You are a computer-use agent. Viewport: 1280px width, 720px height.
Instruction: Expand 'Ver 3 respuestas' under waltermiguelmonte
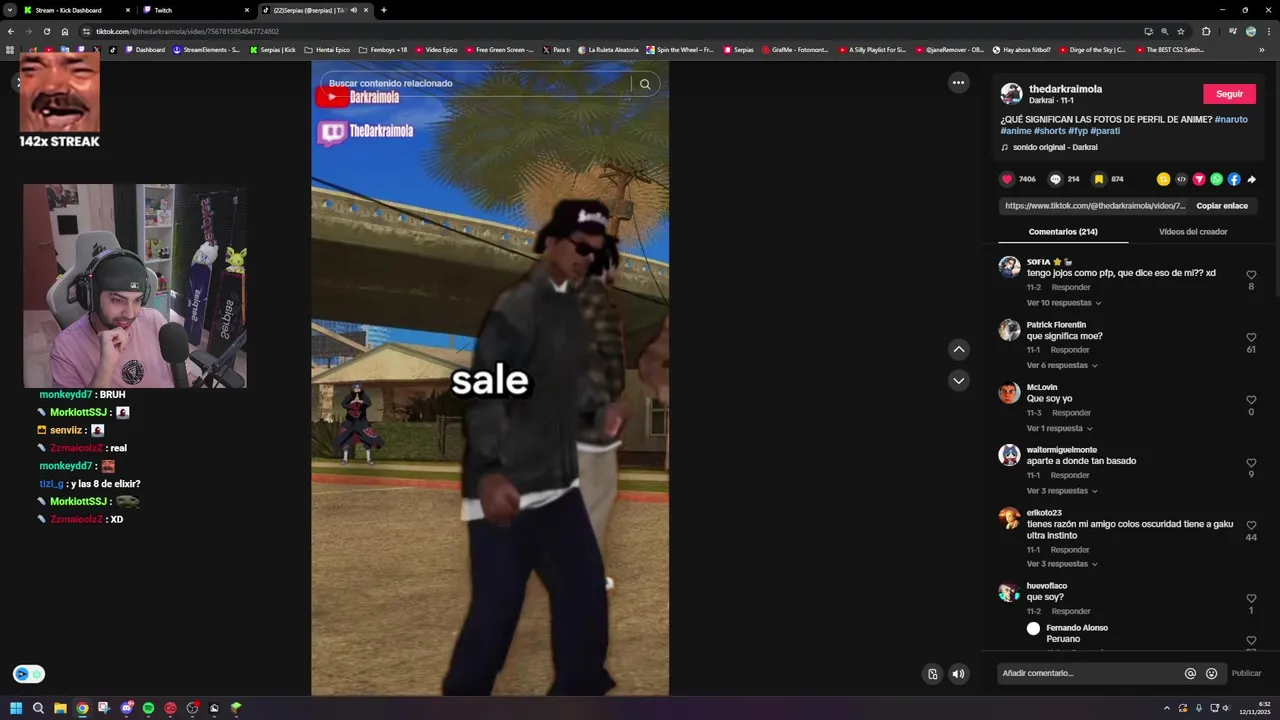click(x=1062, y=491)
